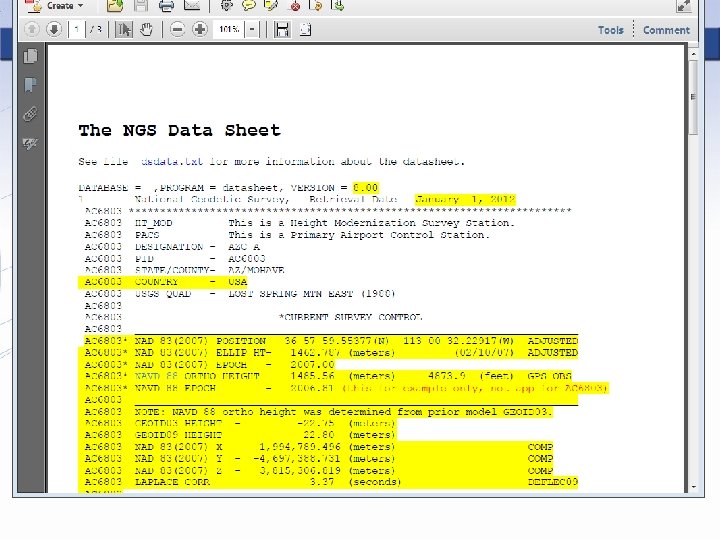Click the insert page green arrow icon
The width and height of the screenshot is (720, 540).
[338, 6]
